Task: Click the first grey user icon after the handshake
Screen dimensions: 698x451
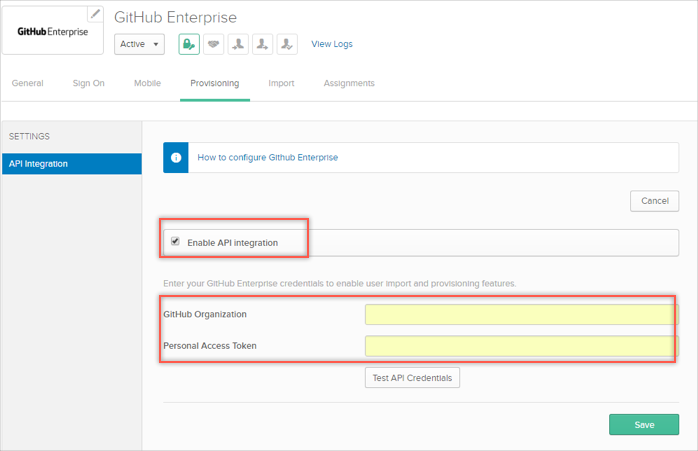Action: [238, 44]
